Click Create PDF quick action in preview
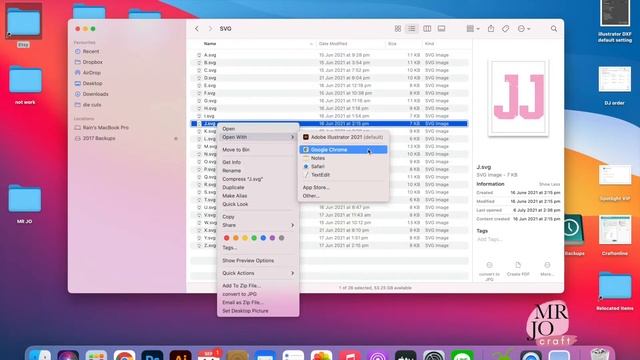The height and width of the screenshot is (360, 640). (x=518, y=269)
